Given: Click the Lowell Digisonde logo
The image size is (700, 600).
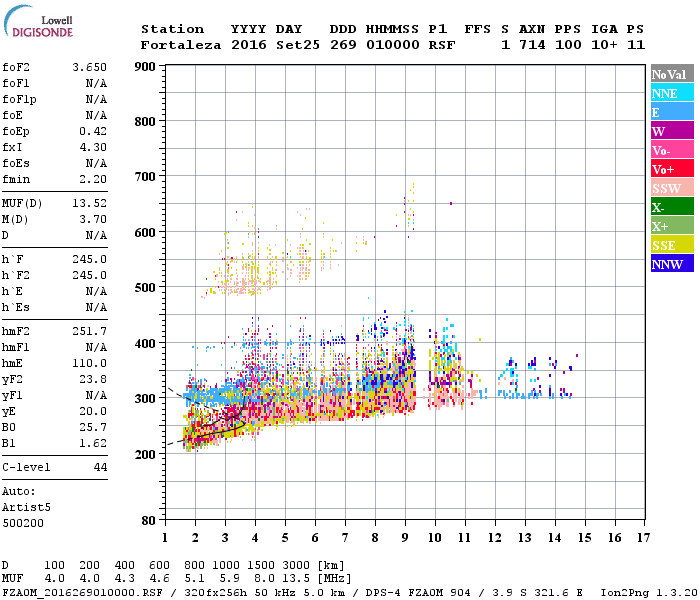Looking at the screenshot, I should pos(38,21).
